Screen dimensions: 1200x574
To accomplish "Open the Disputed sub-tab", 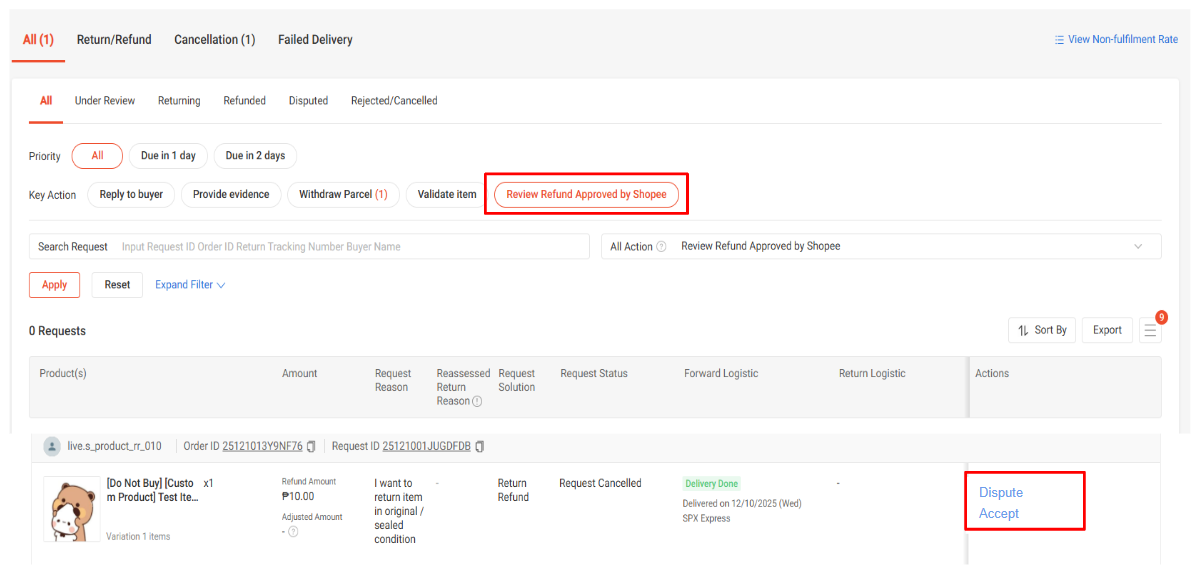I will pyautogui.click(x=308, y=101).
